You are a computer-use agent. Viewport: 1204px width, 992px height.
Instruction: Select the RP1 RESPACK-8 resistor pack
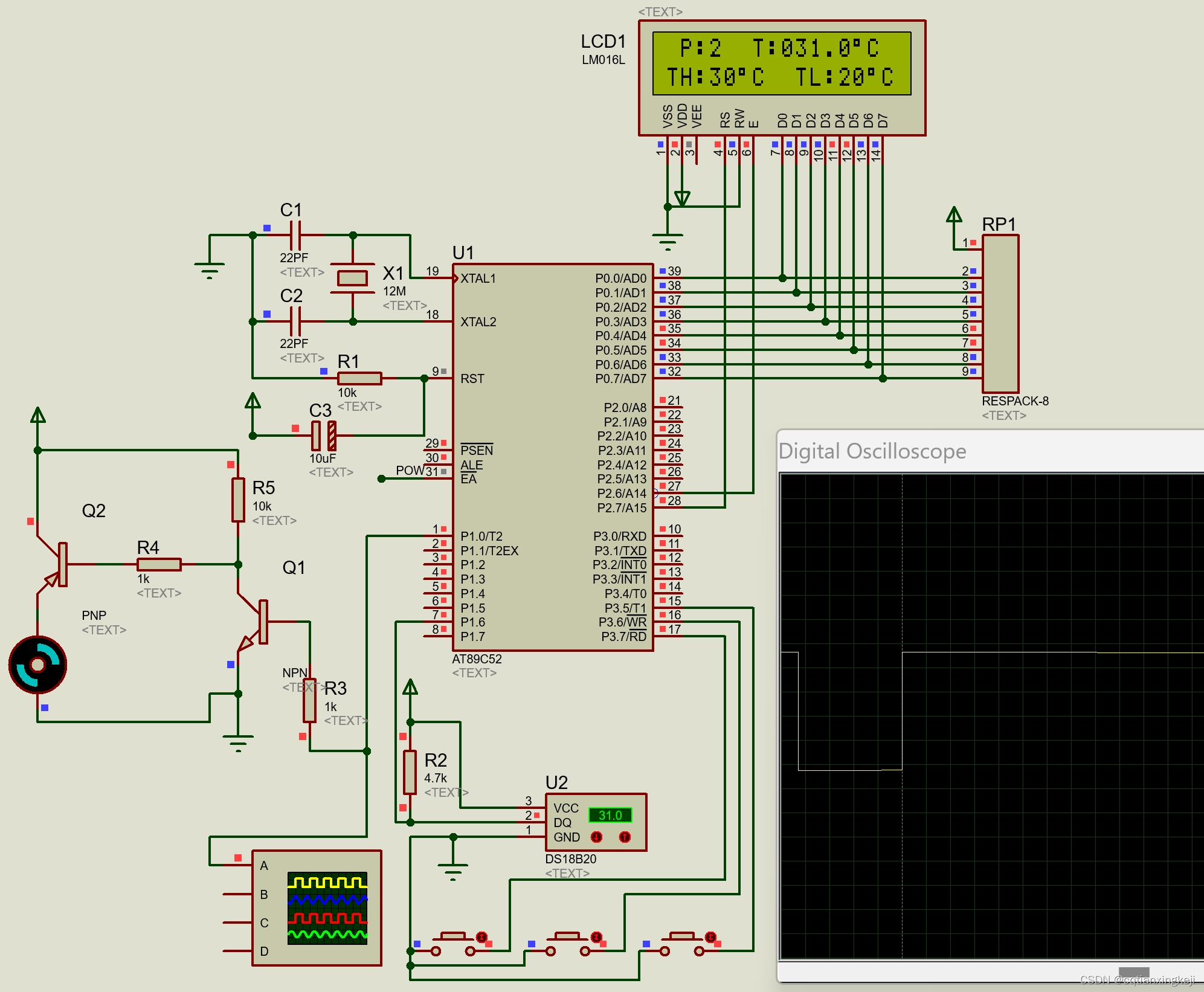click(x=1000, y=314)
